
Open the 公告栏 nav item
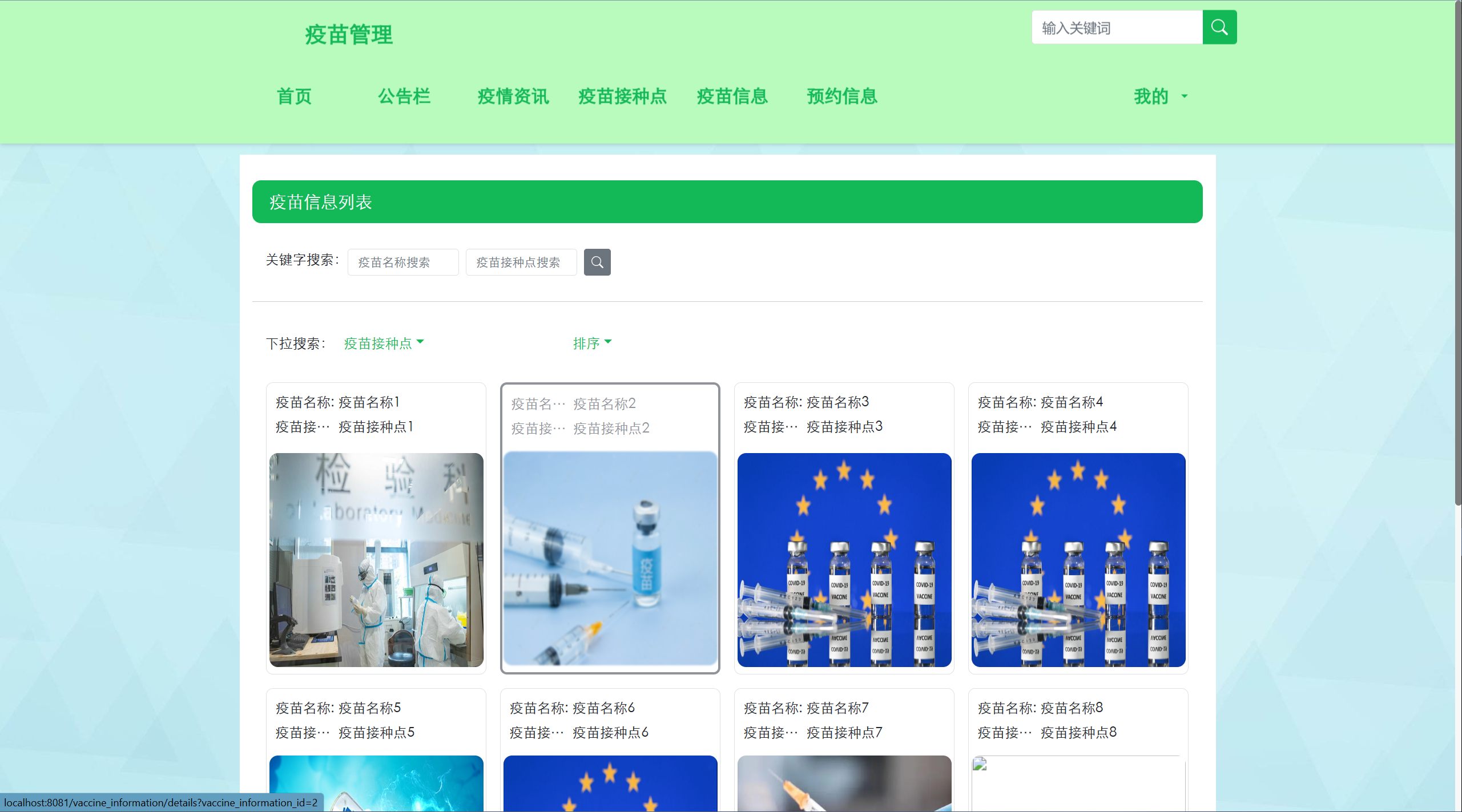click(x=404, y=96)
